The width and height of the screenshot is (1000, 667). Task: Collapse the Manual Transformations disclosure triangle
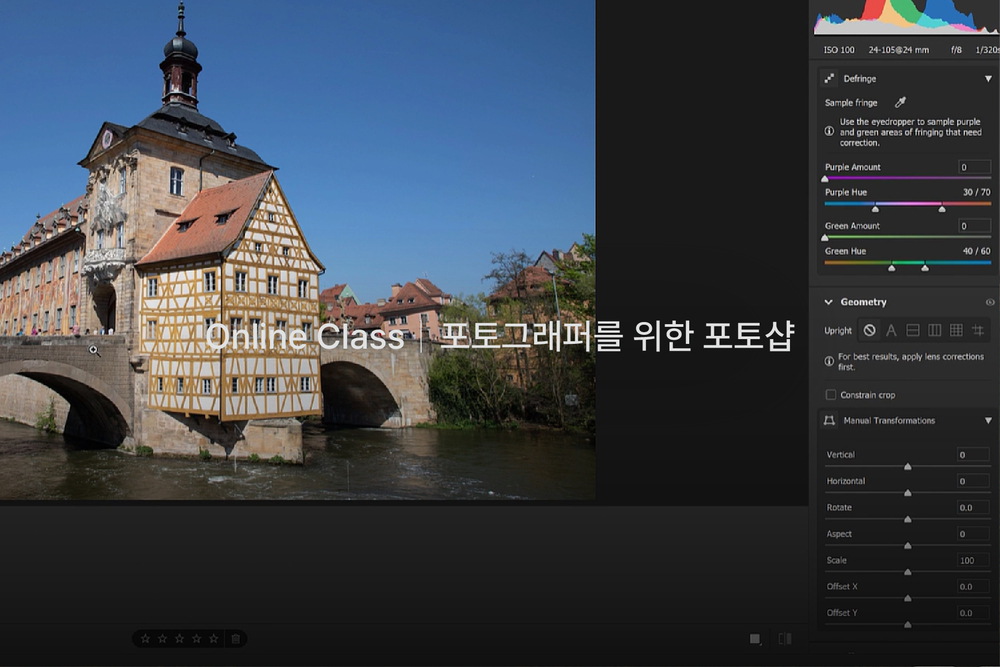click(988, 420)
